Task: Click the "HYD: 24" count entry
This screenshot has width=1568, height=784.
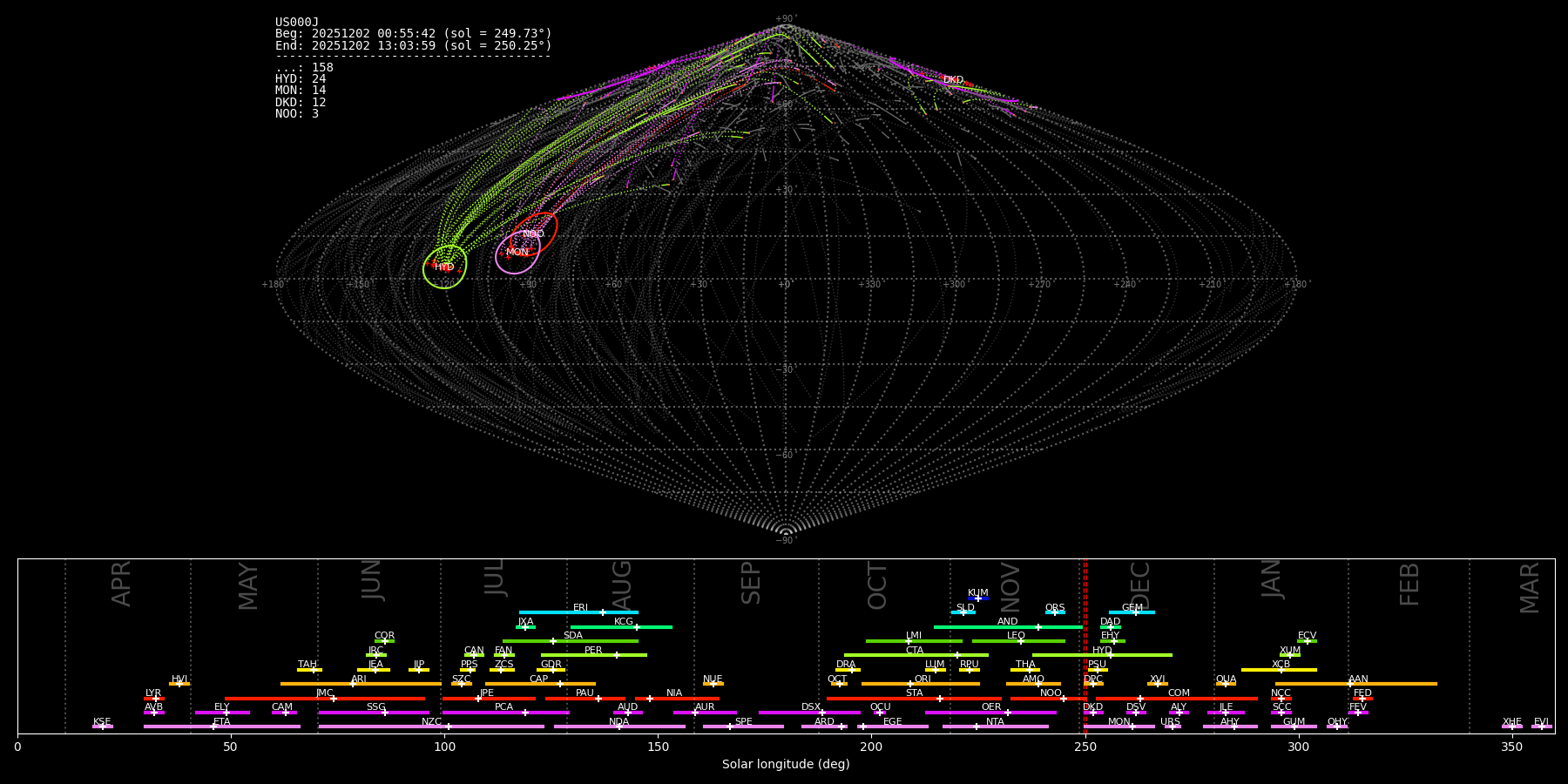Action: click(x=301, y=79)
